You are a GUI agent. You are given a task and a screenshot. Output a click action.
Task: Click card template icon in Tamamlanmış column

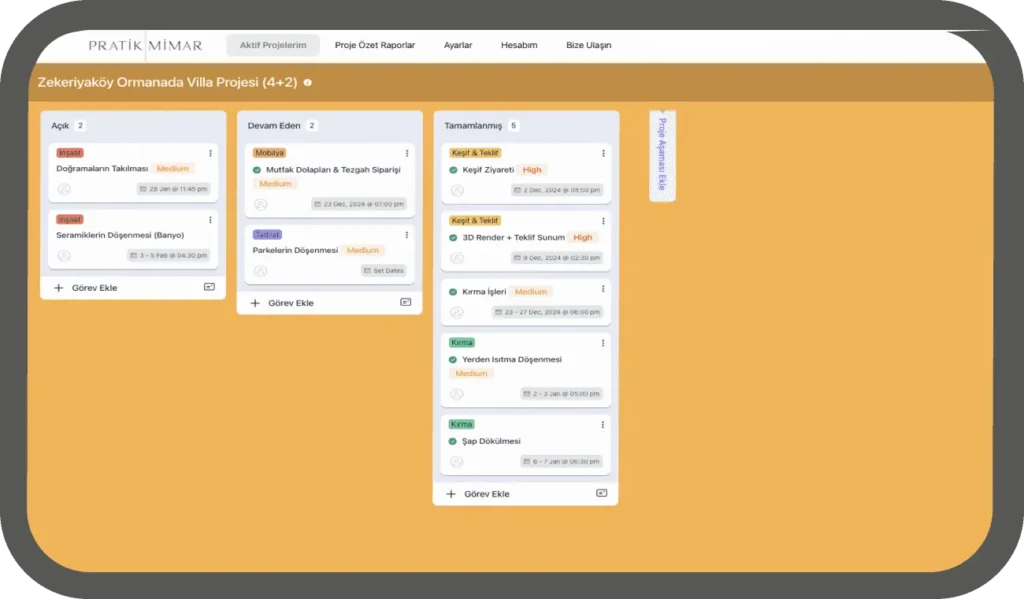point(601,493)
